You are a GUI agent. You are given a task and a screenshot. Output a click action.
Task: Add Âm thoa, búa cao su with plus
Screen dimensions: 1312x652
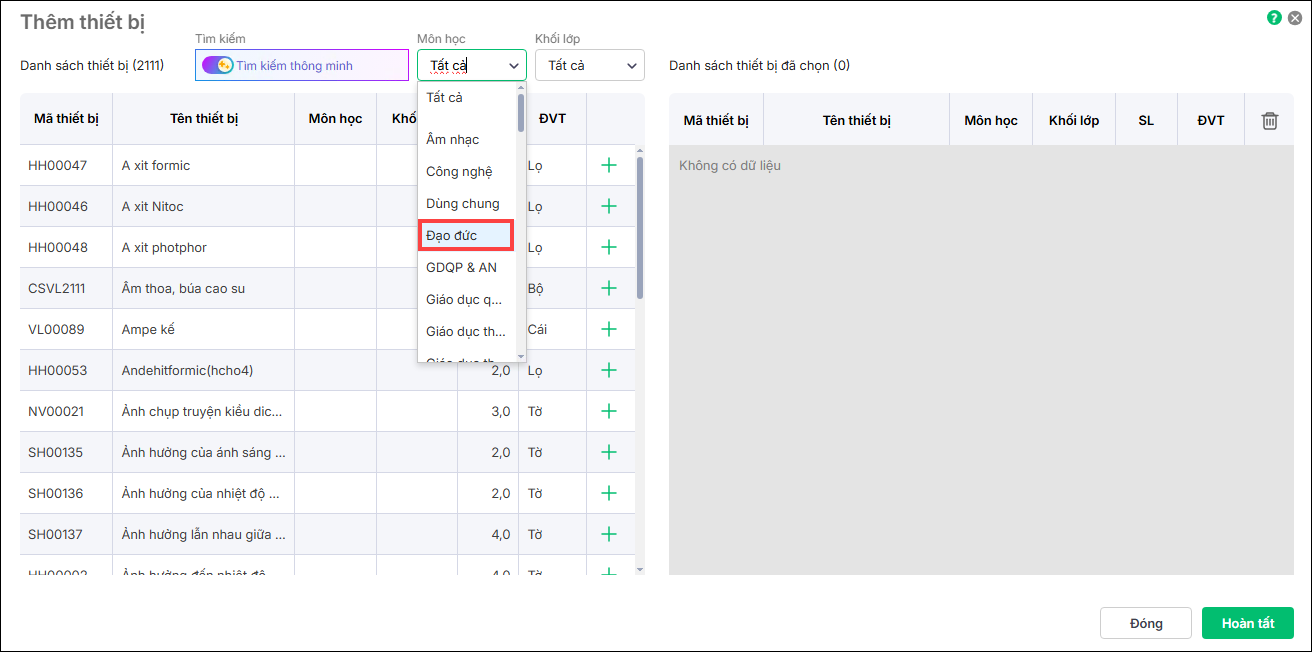[x=608, y=289]
